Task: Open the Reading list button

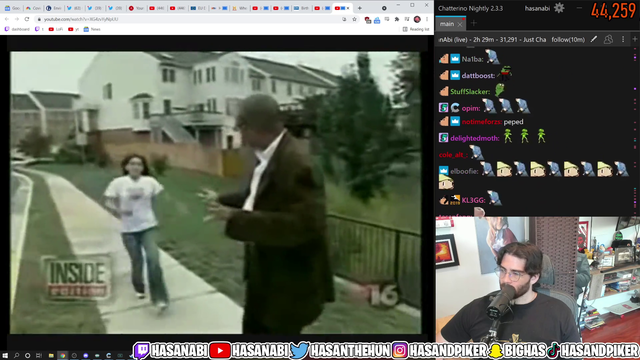Action: [x=416, y=29]
